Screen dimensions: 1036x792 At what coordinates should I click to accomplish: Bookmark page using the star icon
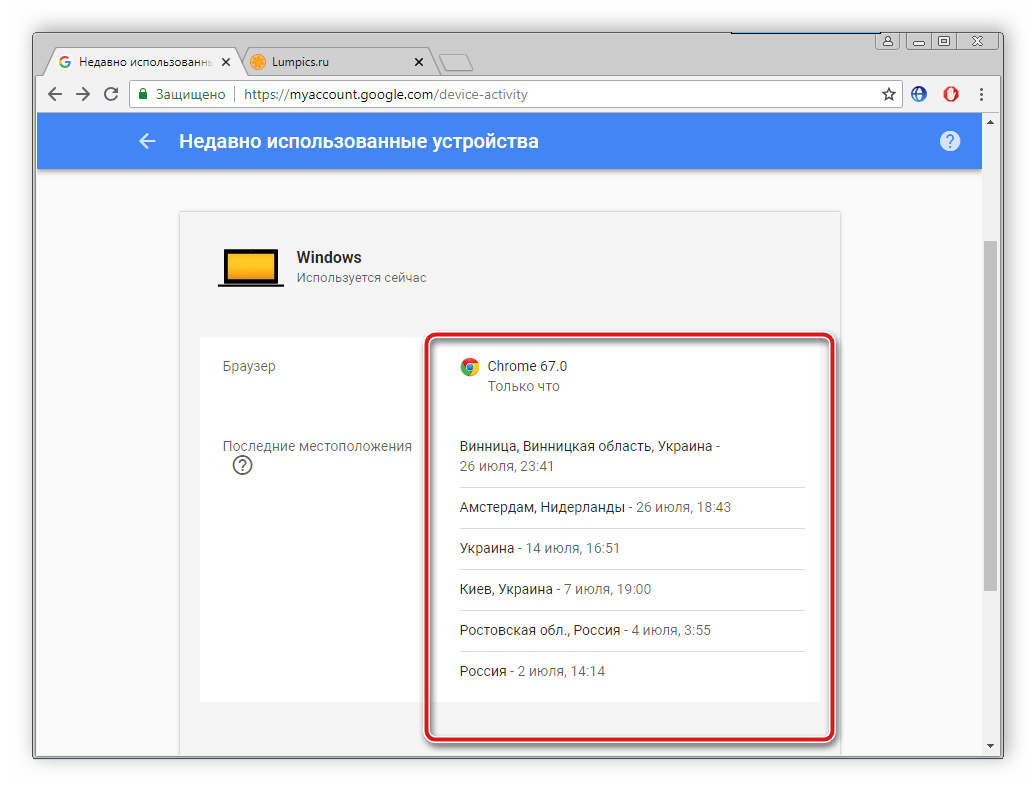[x=888, y=94]
